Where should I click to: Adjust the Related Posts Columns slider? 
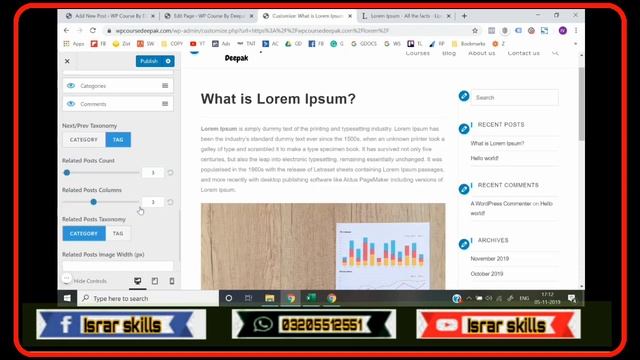coord(93,202)
